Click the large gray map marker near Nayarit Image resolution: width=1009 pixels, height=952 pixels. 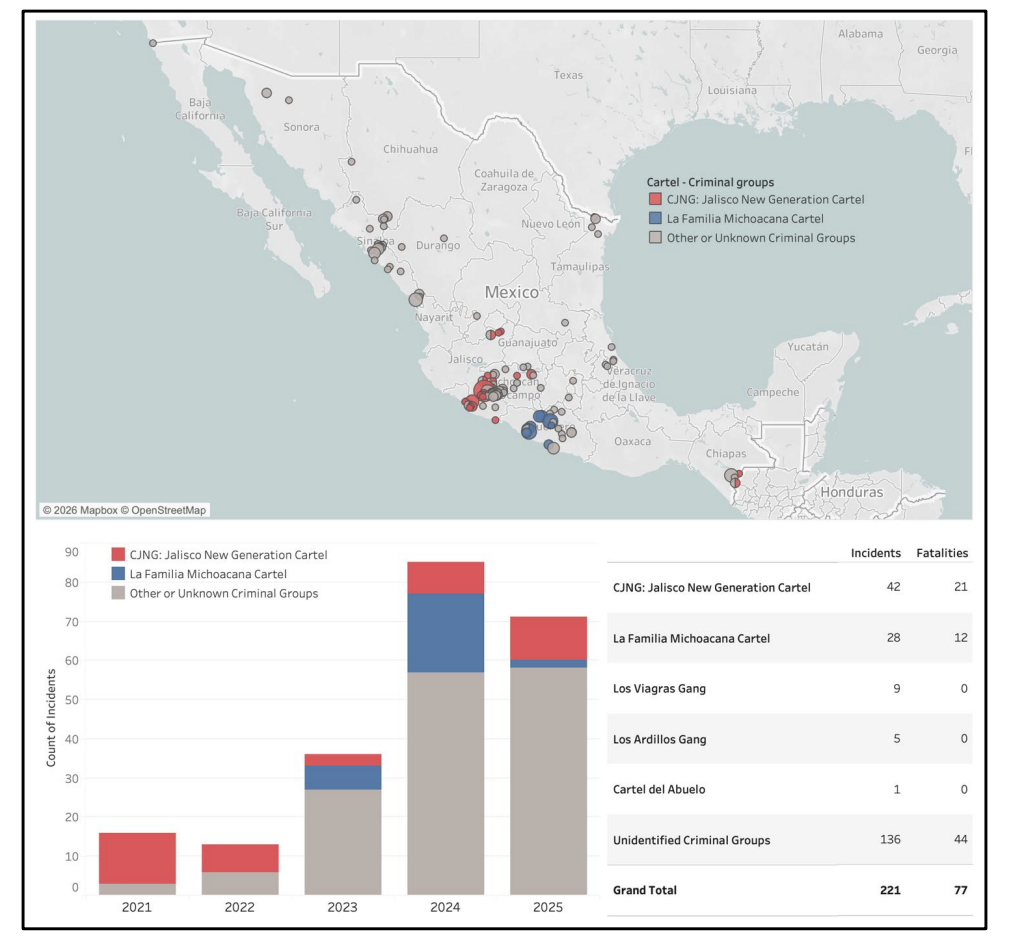(416, 299)
